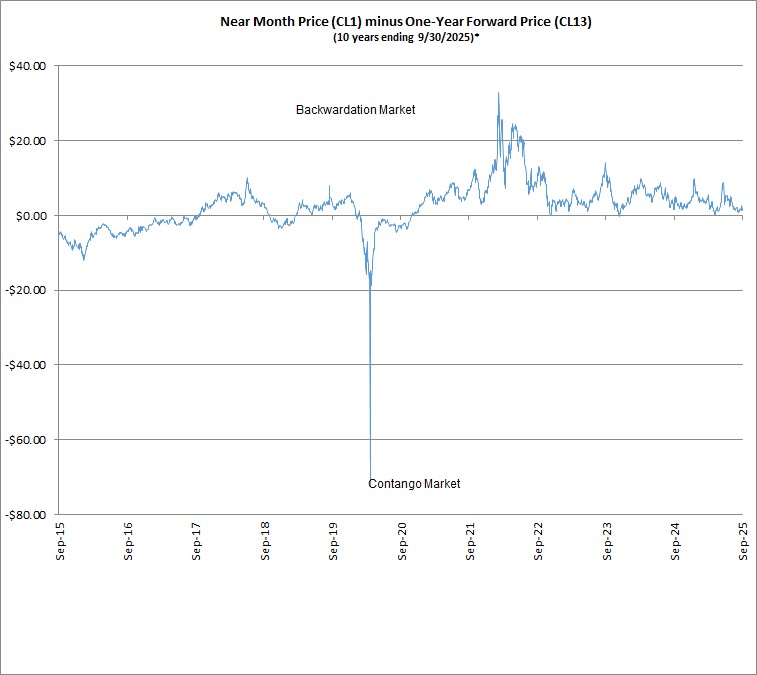Select the -$80.00 y-axis label

[27, 515]
